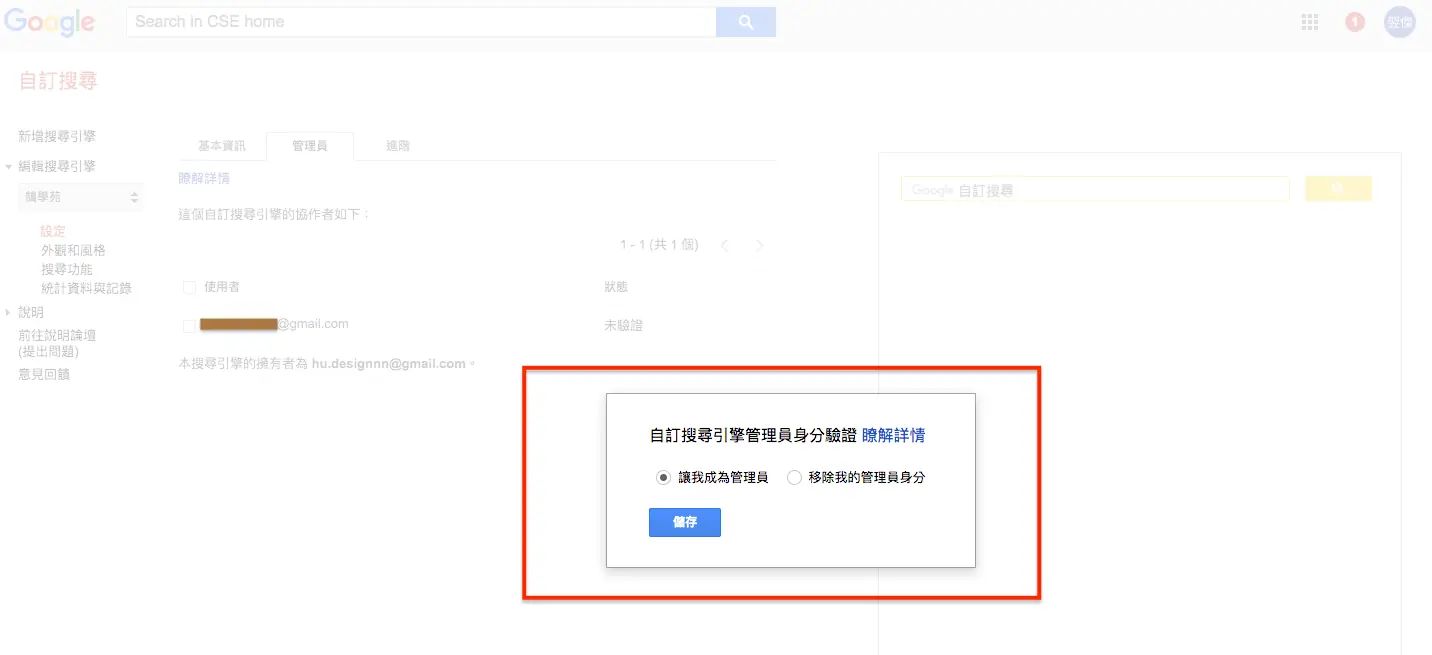The image size is (1432, 655).
Task: Click the blue magnifier search button
Action: pyautogui.click(x=746, y=22)
